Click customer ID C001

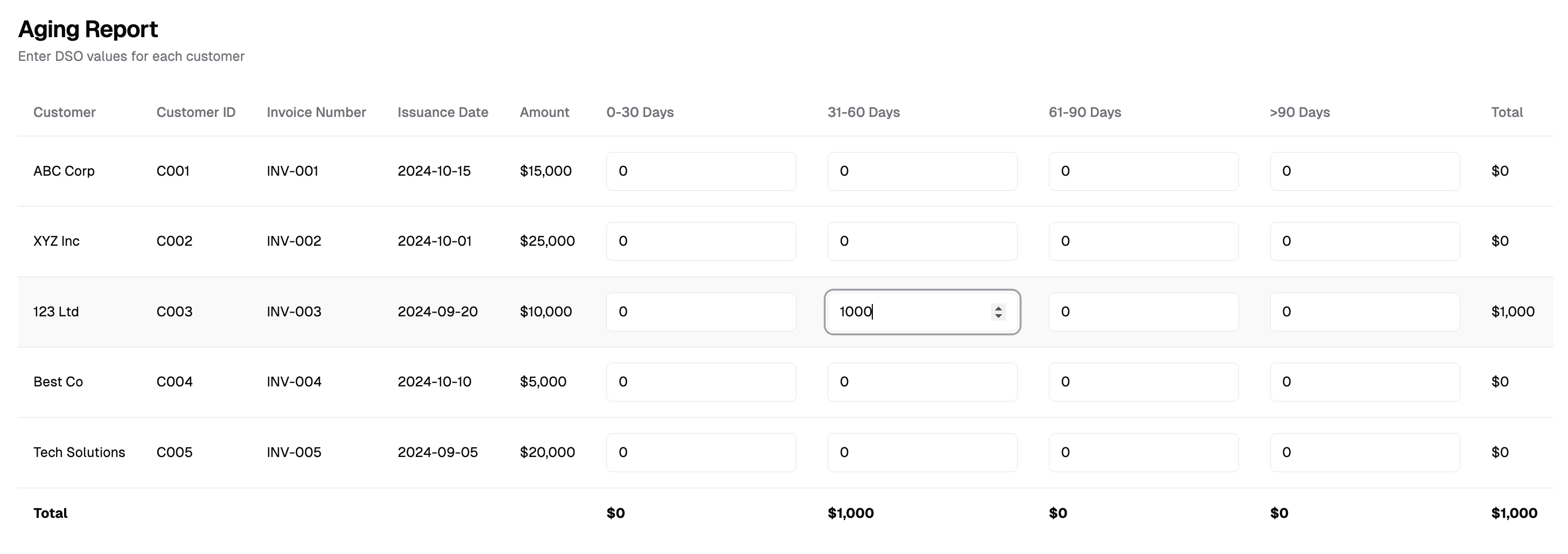[x=173, y=171]
